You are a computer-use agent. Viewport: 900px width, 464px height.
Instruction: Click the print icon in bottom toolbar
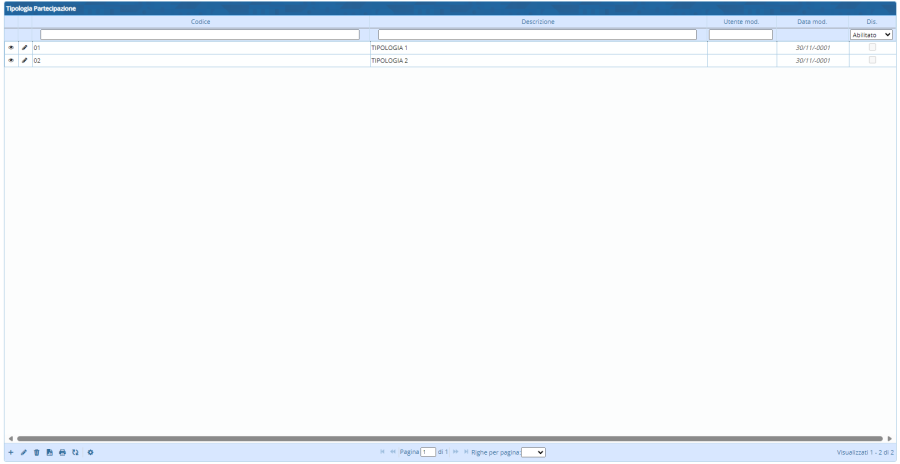(x=62, y=453)
